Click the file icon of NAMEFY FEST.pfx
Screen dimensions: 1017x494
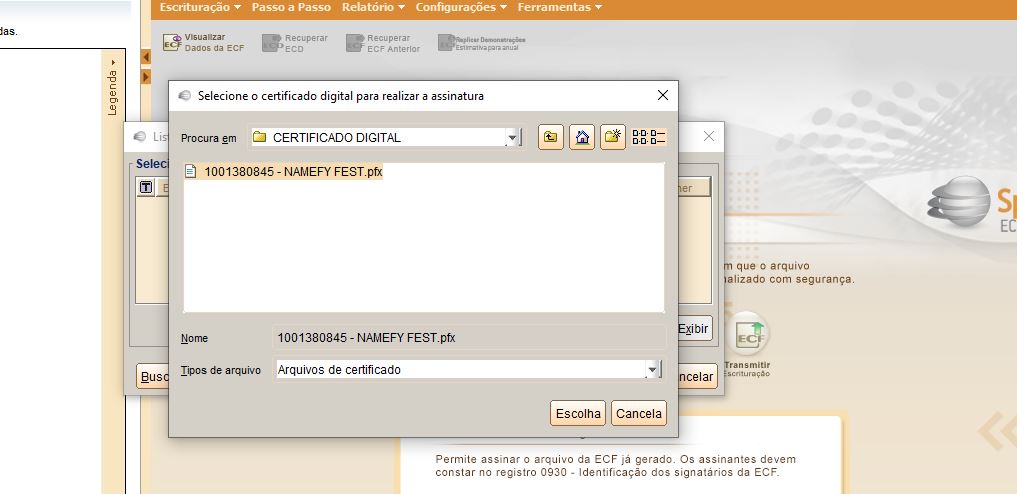(190, 171)
